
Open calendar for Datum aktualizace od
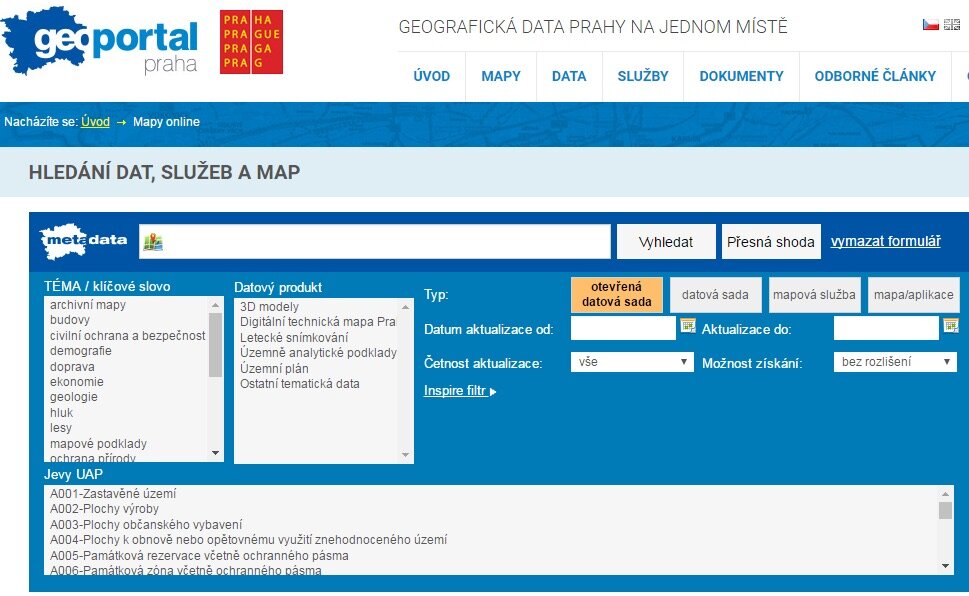(x=688, y=326)
